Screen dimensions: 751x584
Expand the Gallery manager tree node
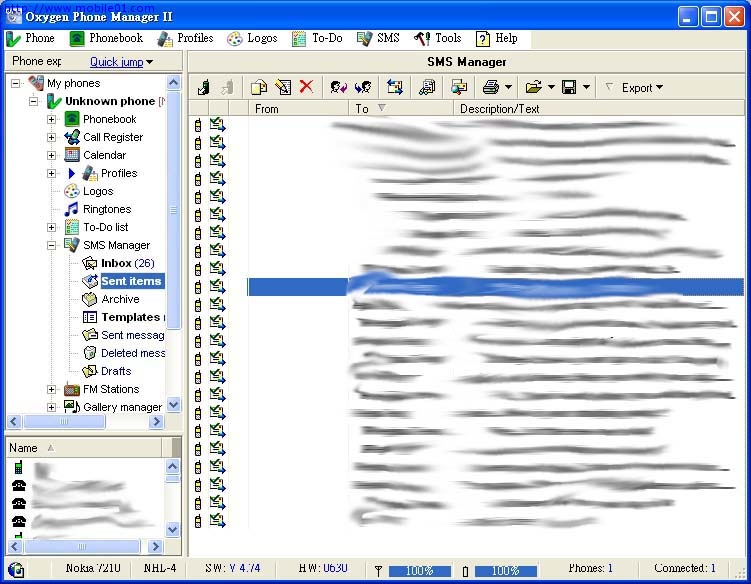pos(52,407)
